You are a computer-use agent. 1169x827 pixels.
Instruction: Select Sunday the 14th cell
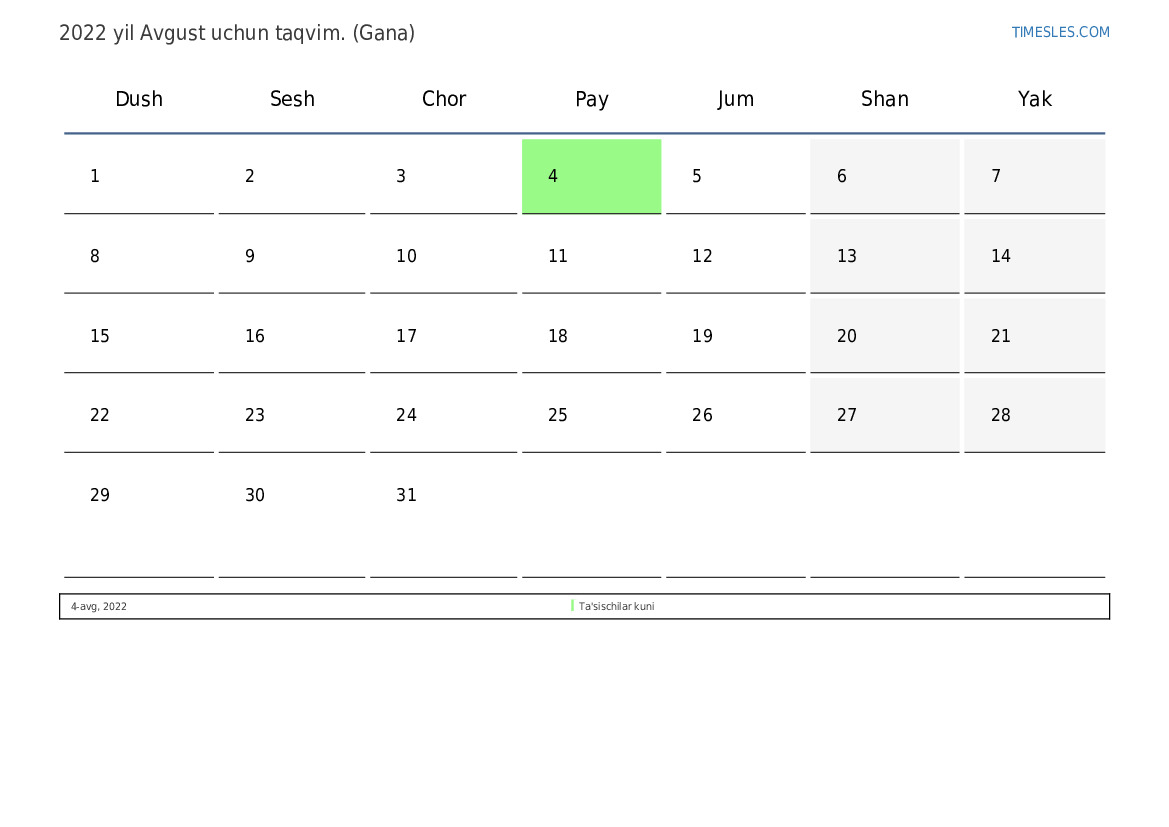click(1034, 256)
